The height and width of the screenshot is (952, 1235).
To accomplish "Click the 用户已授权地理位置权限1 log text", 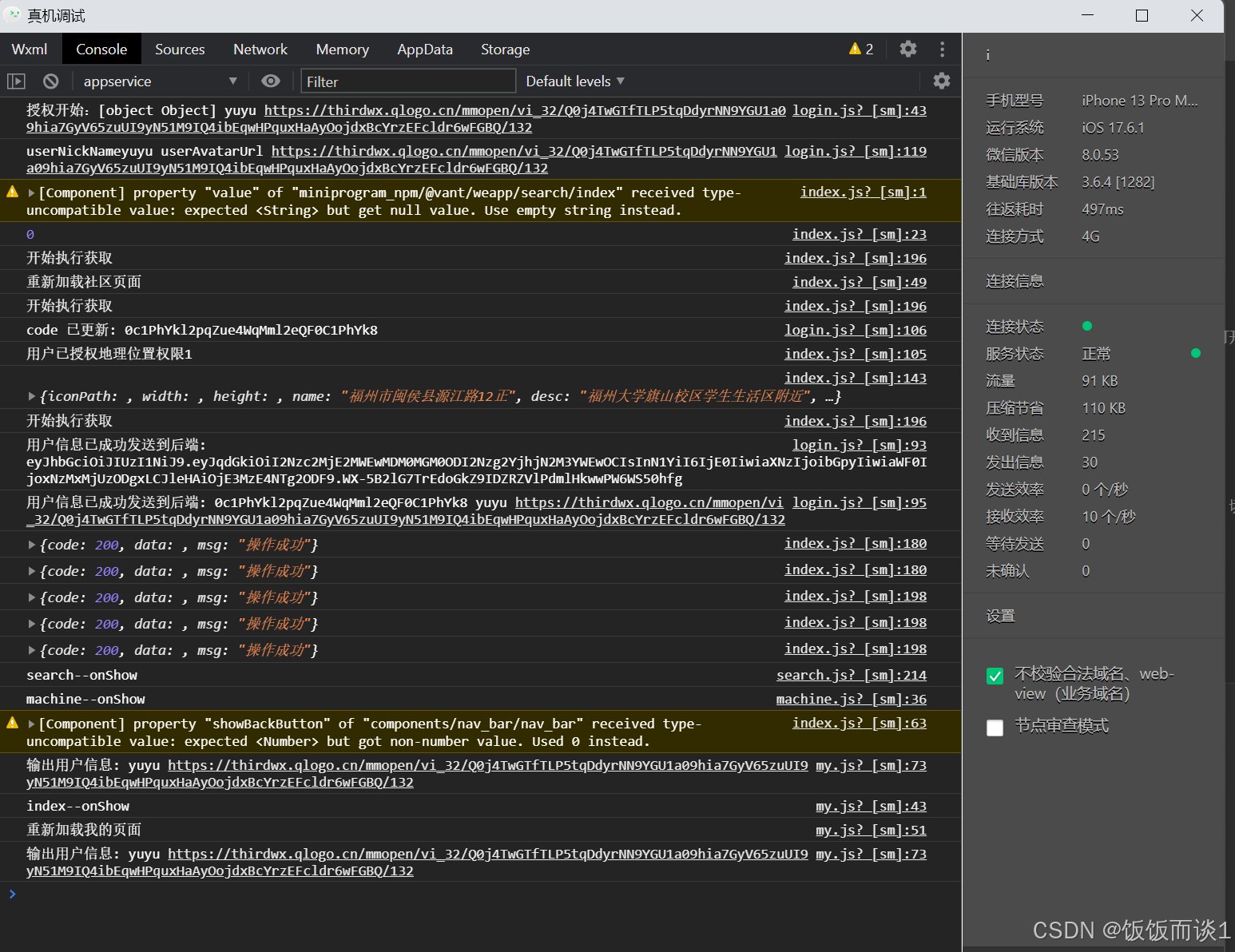I will [109, 354].
